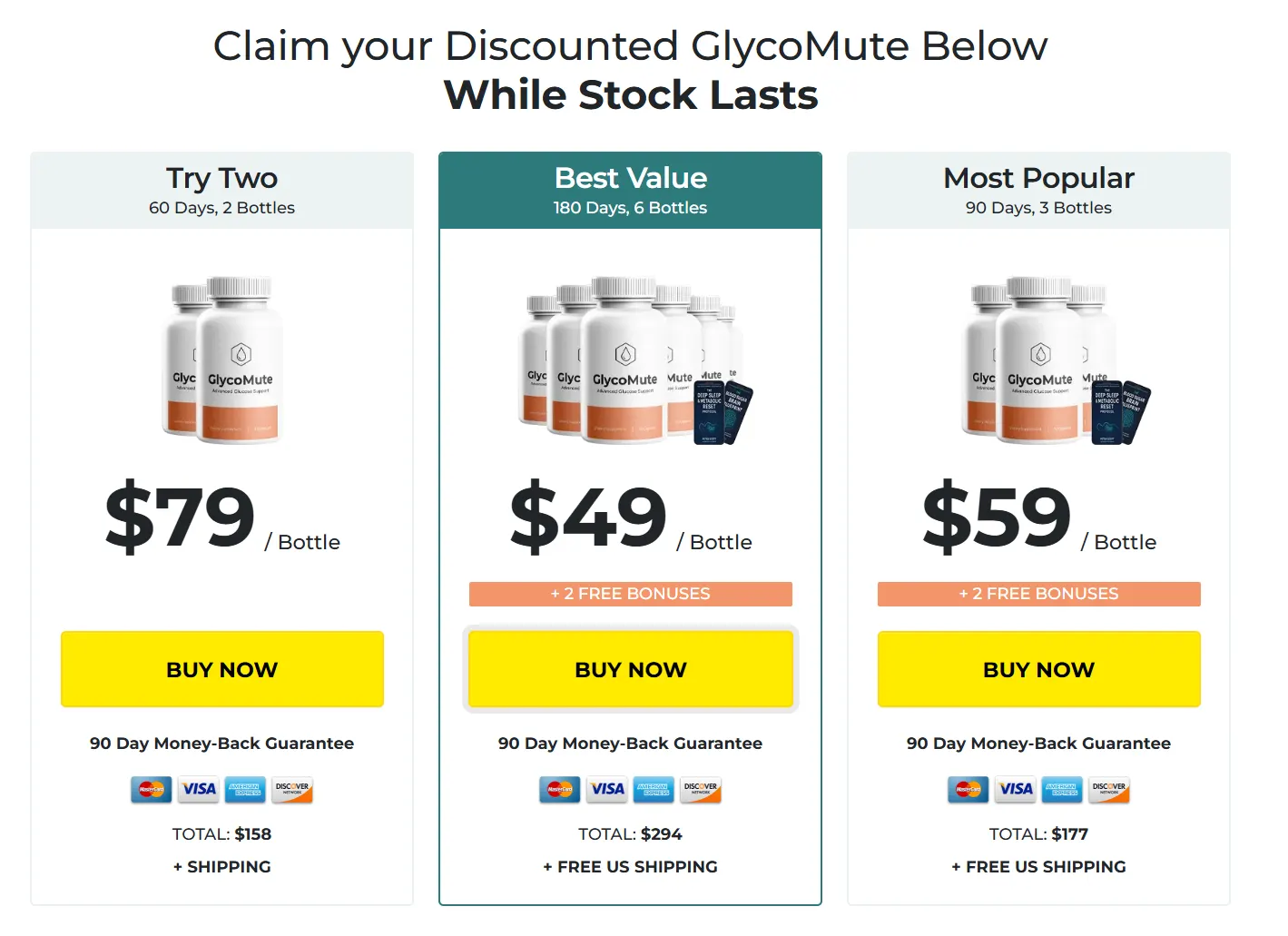Select the Most Popular plan header
The image size is (1288, 936).
(x=1038, y=190)
